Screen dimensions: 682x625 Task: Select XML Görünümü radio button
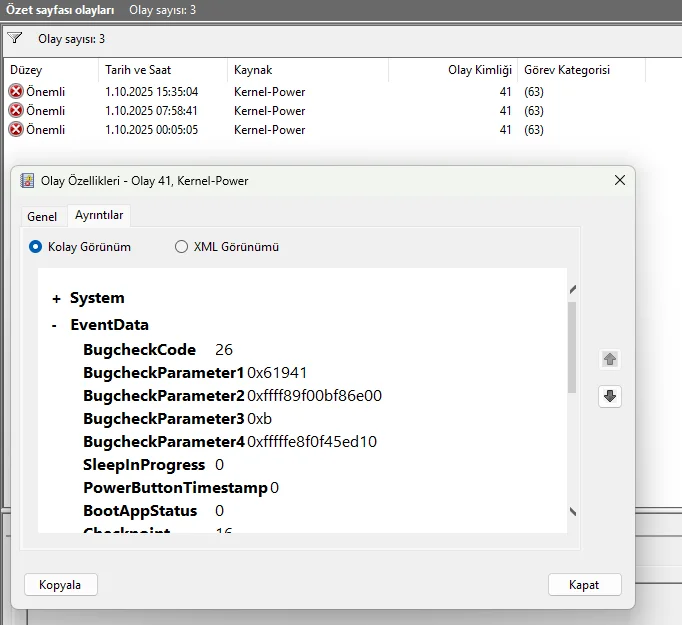181,247
